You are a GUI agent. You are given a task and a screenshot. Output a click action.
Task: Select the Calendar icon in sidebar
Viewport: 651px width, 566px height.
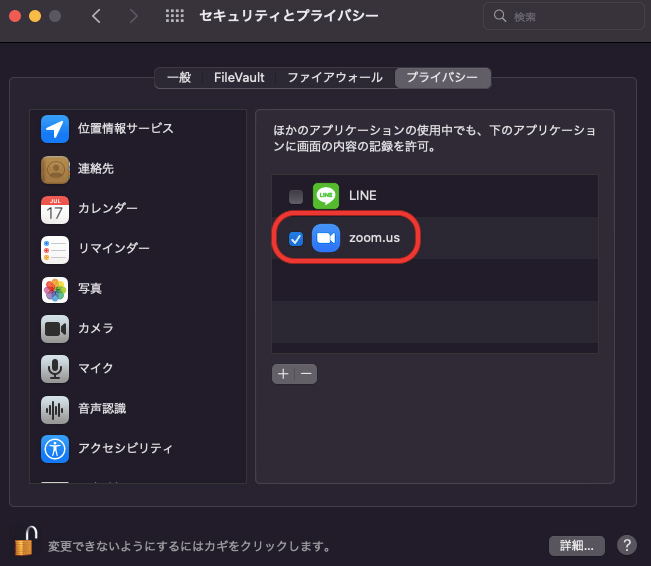(55, 209)
